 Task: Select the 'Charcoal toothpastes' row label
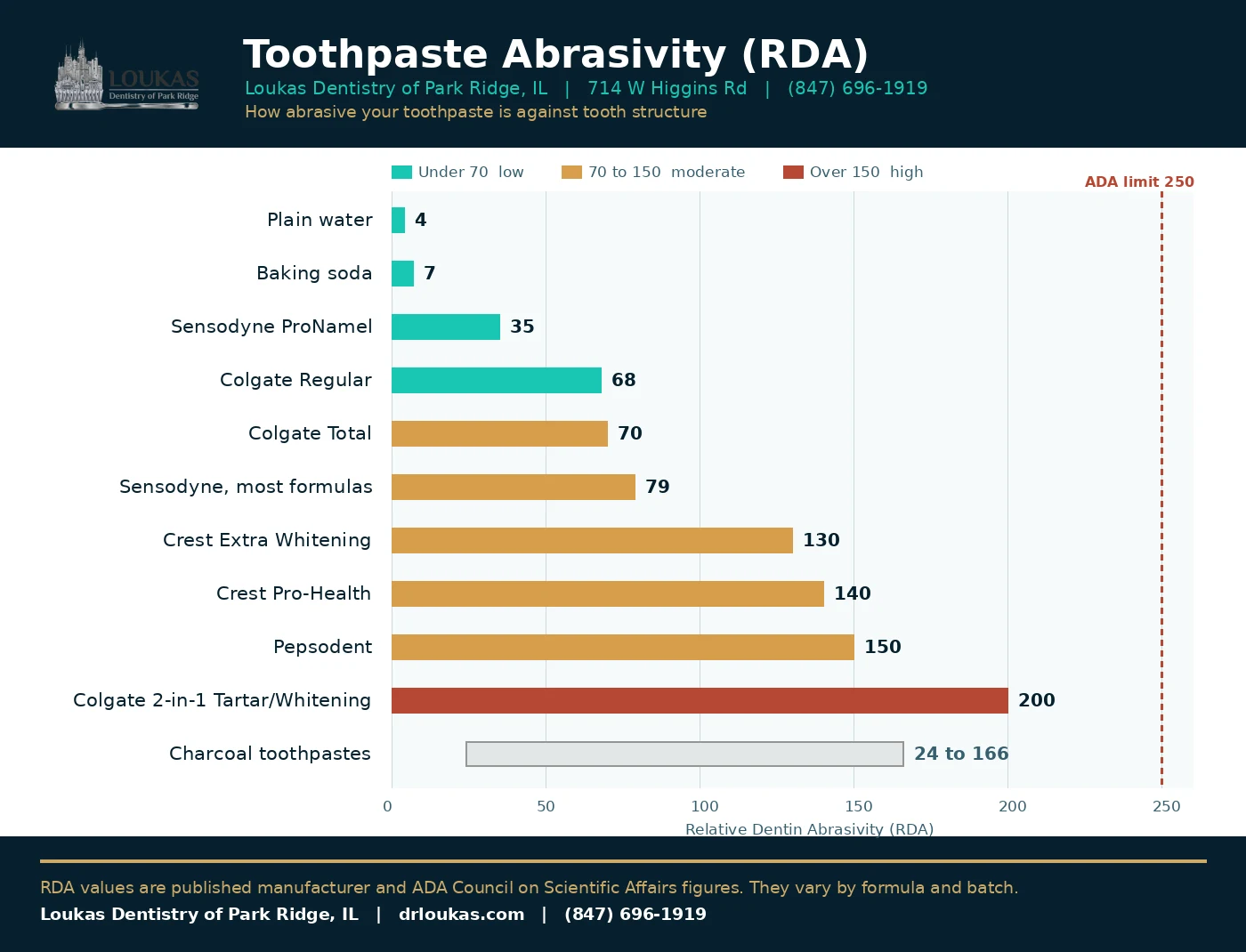coord(270,754)
